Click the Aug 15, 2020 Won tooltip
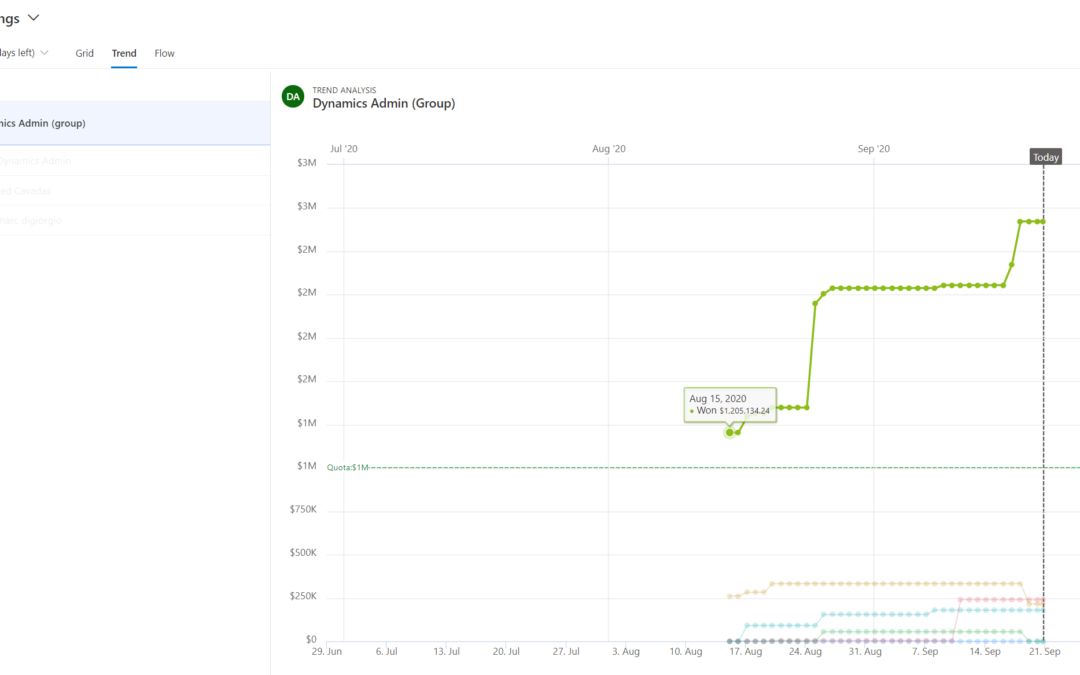The image size is (1080, 675). click(x=730, y=404)
